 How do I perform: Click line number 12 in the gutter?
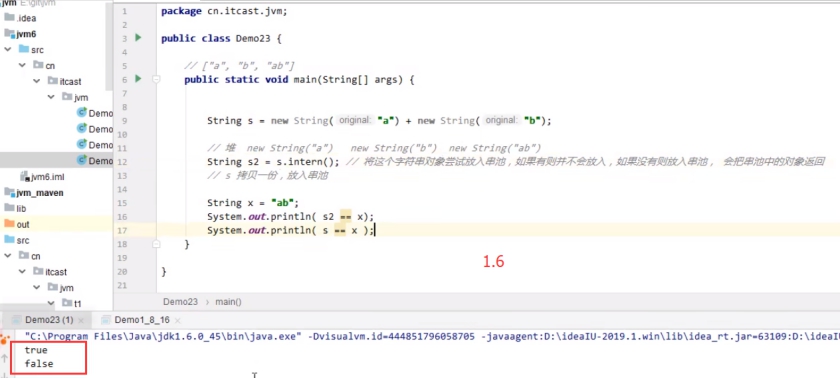pos(122,161)
